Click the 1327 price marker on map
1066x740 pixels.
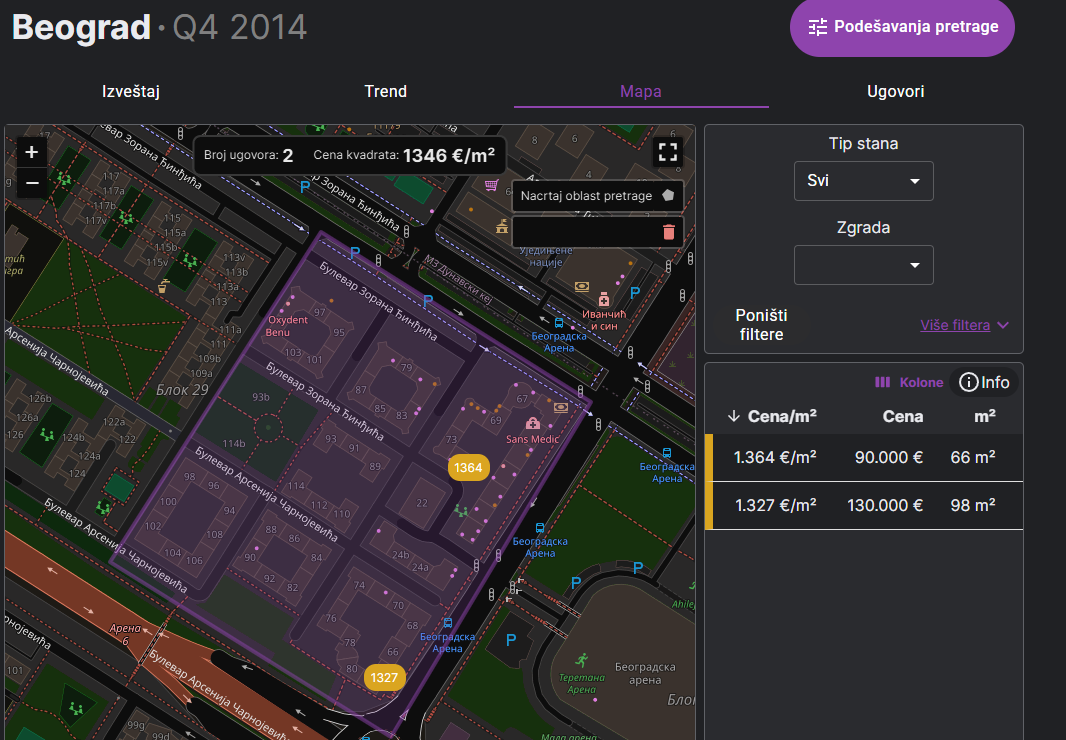pos(384,677)
